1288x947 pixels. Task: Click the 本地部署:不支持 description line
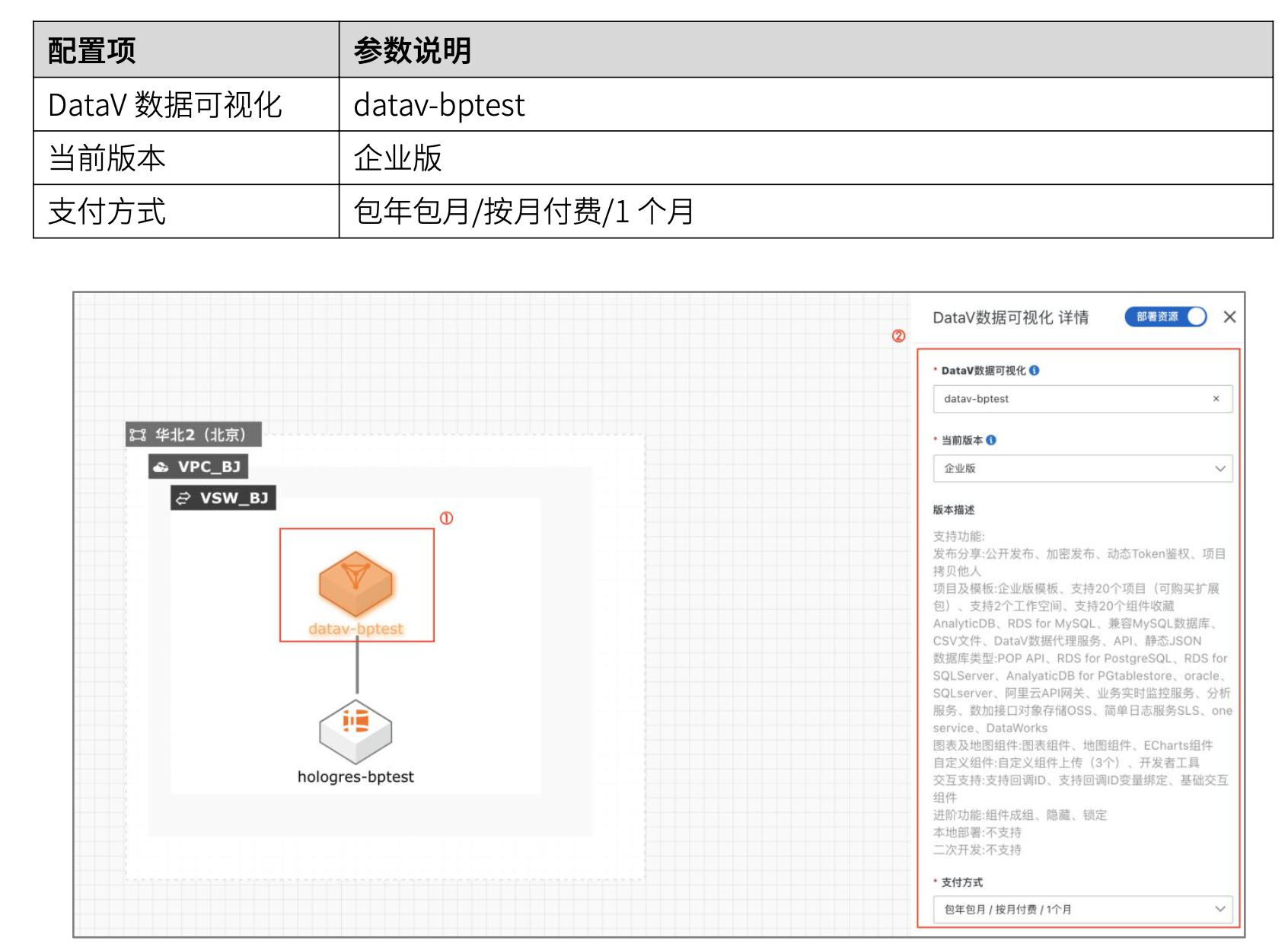977,833
